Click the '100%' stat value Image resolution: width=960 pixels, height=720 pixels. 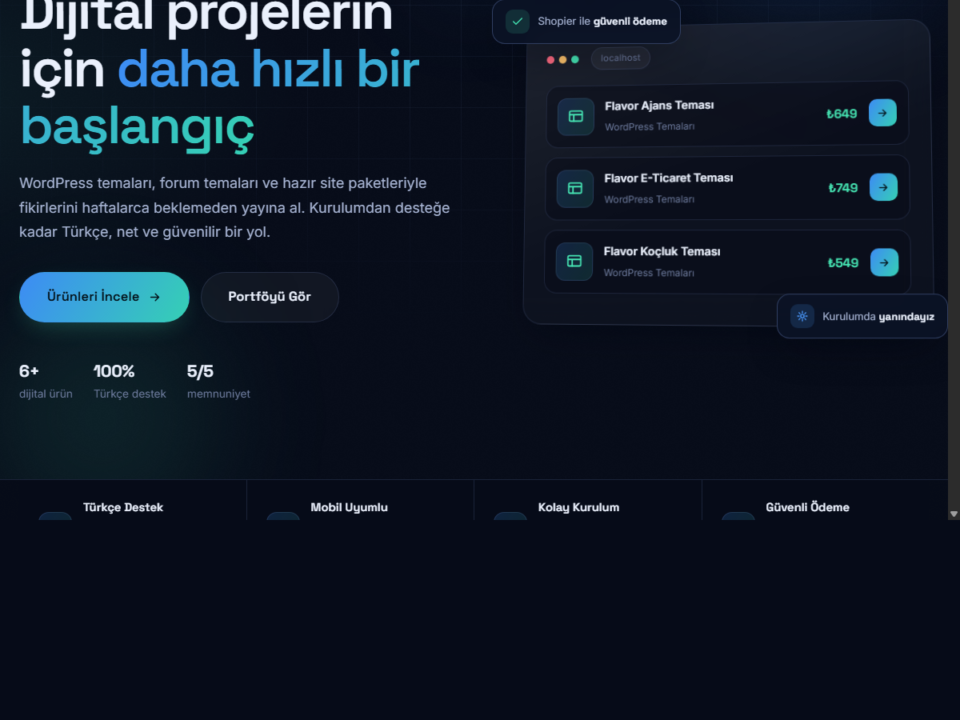point(114,371)
